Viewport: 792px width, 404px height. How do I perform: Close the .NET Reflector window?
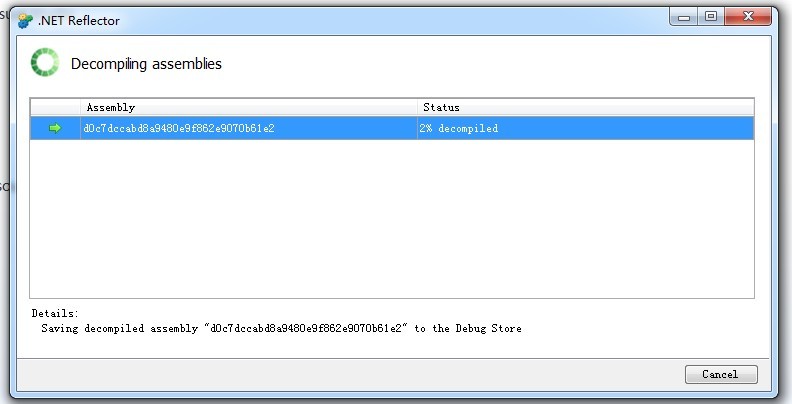[x=748, y=17]
